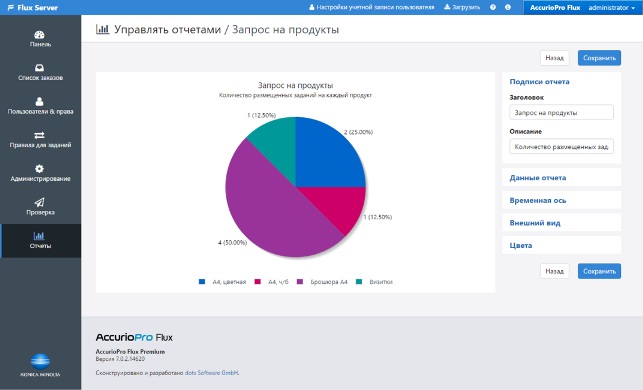
Task: Go to Пользователи & права user icon
Action: [x=39, y=102]
